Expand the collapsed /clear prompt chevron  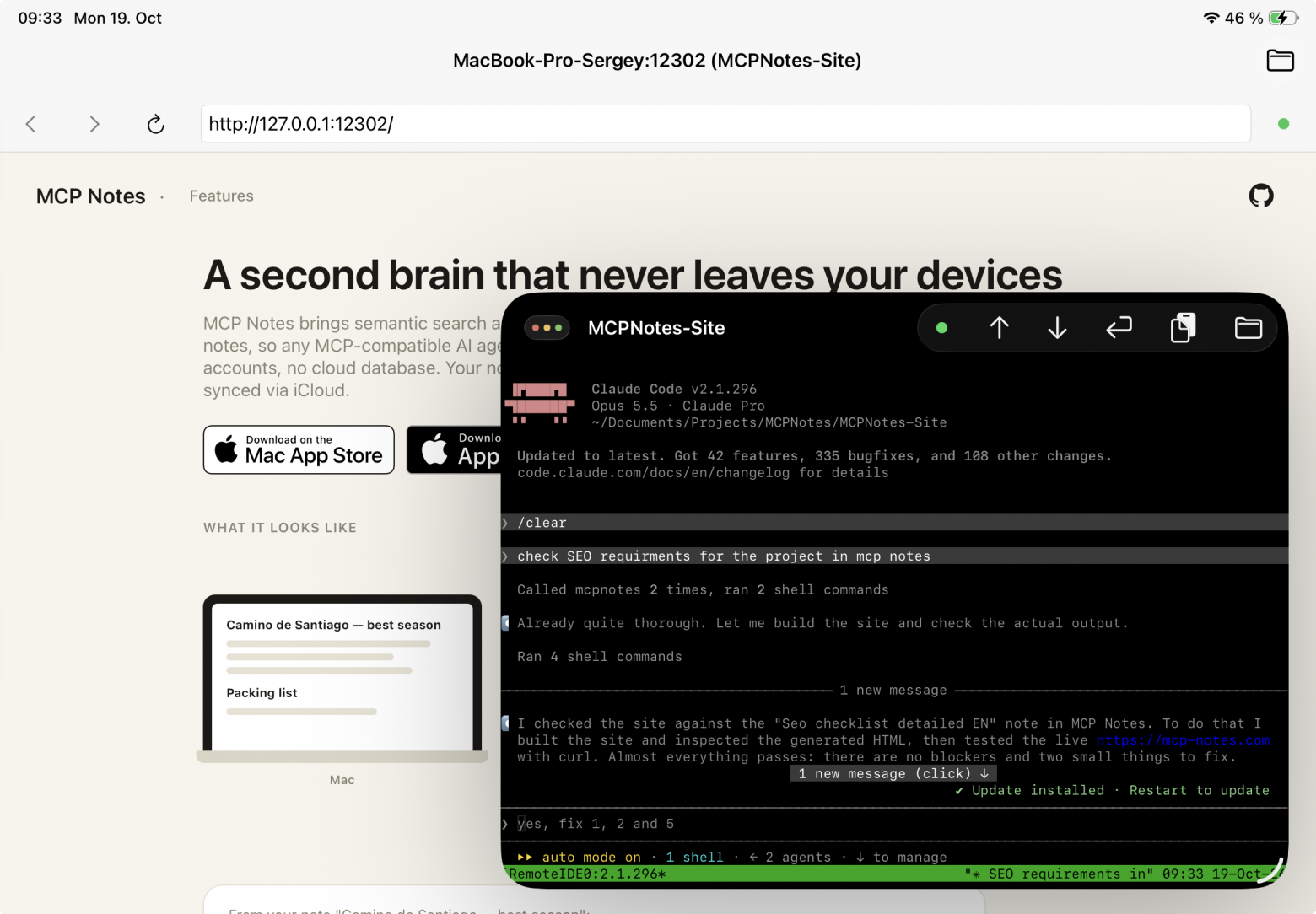click(x=505, y=523)
